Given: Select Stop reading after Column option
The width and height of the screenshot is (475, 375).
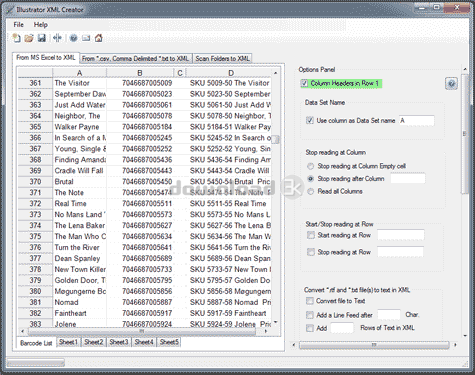Looking at the screenshot, I should tap(311, 179).
